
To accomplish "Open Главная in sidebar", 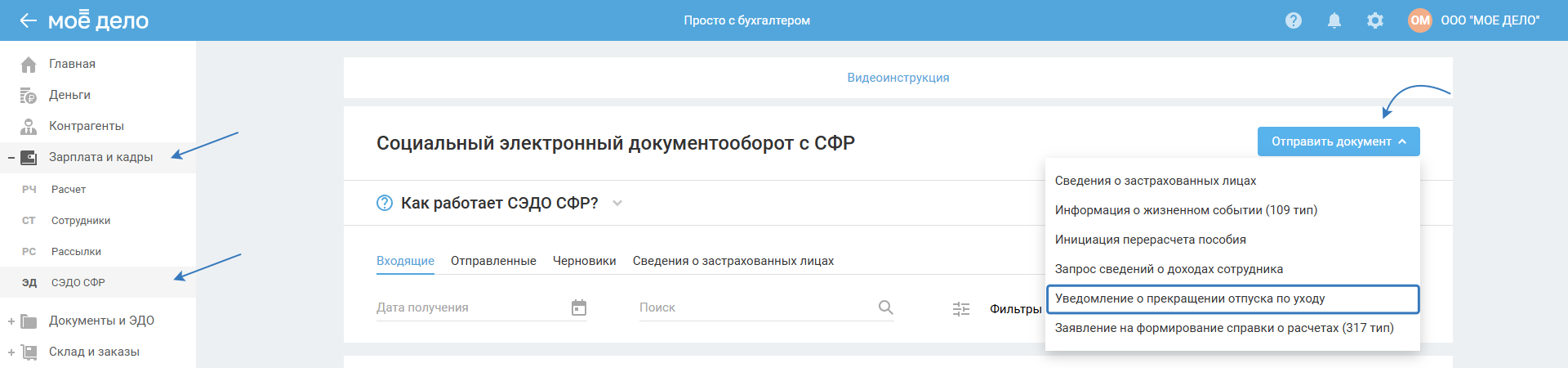I will pos(72,64).
